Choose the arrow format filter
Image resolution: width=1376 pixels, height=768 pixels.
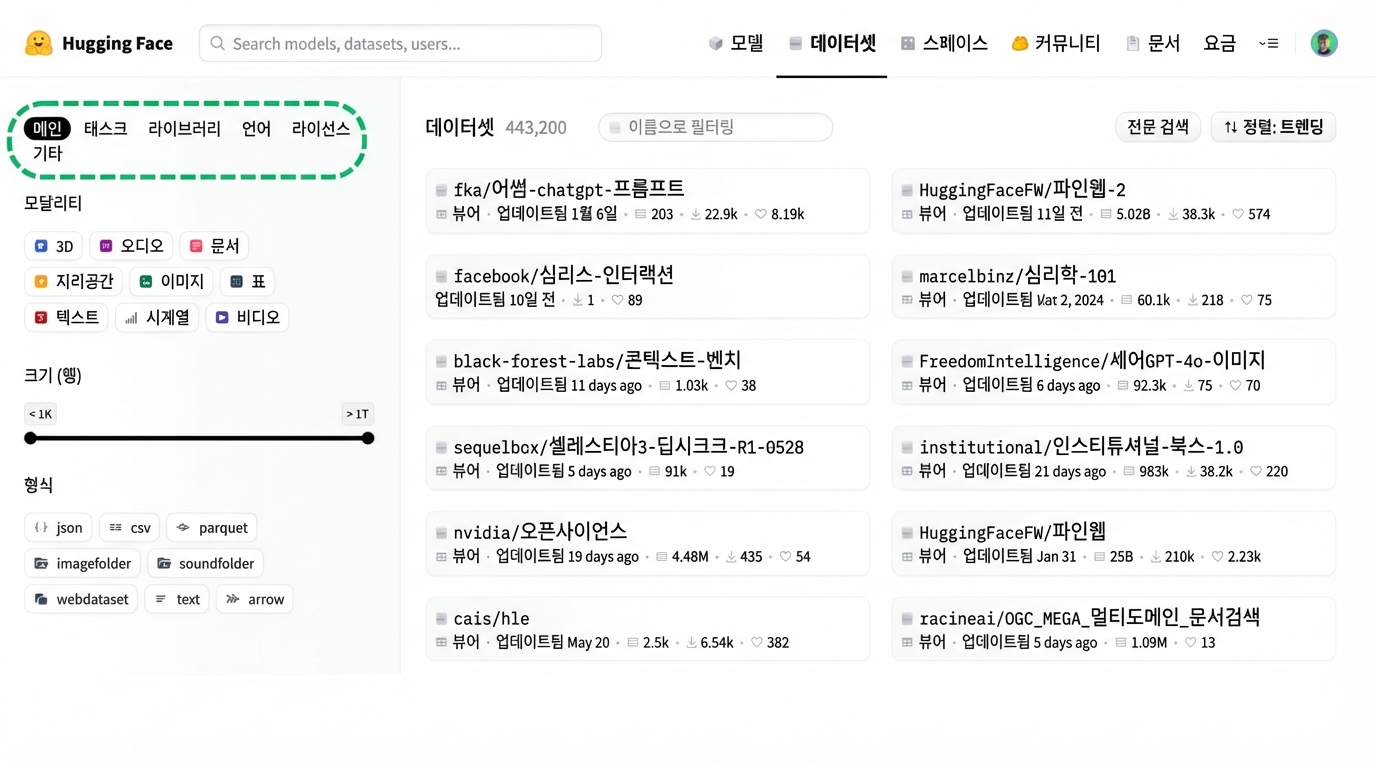[x=255, y=599]
